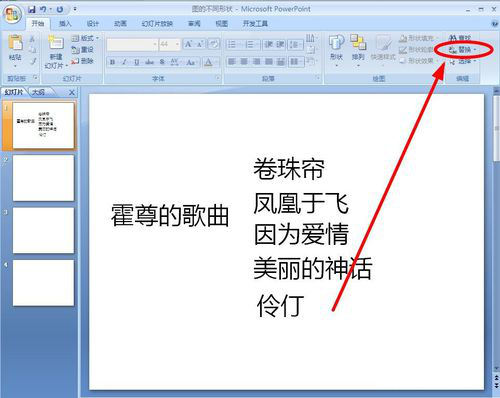The height and width of the screenshot is (398, 500).
Task: Open the Shape Fill (形状填充) color menu
Action: pos(419,39)
